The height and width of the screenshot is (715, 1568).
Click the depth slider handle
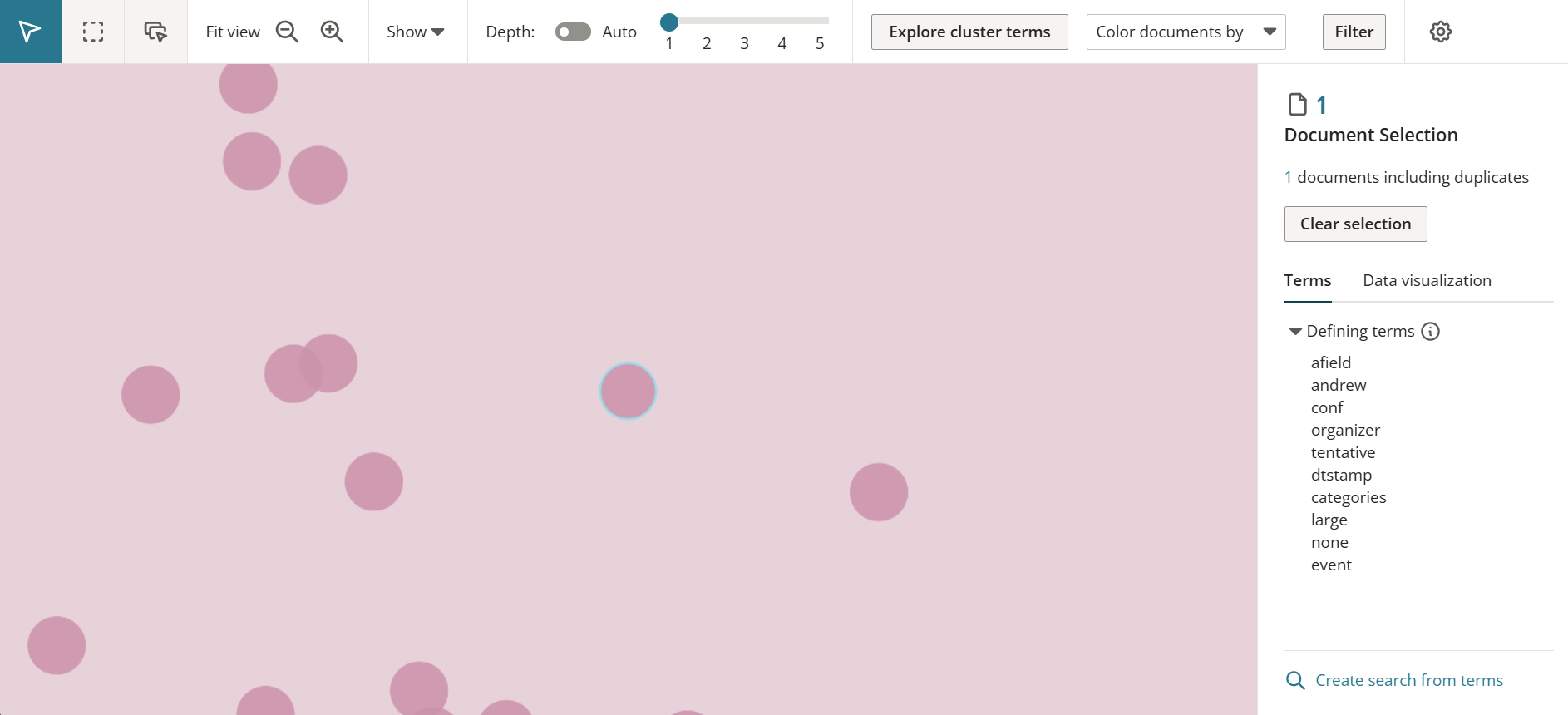pyautogui.click(x=669, y=22)
